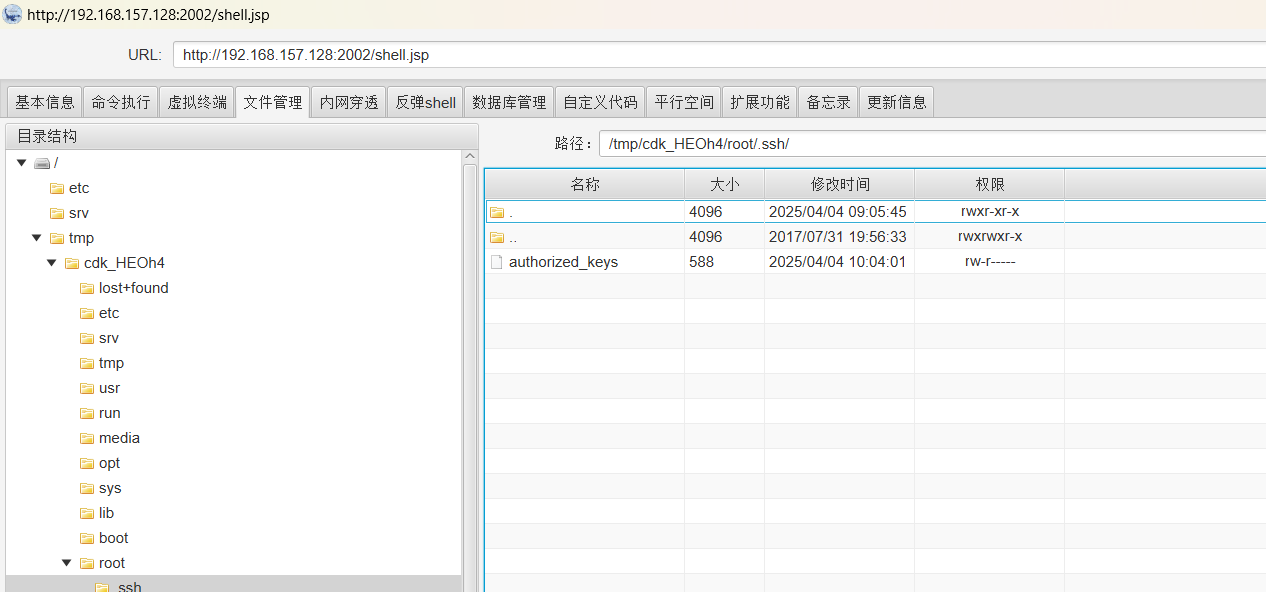Select lost+found in the directory tree
The height and width of the screenshot is (592, 1266).
[134, 288]
